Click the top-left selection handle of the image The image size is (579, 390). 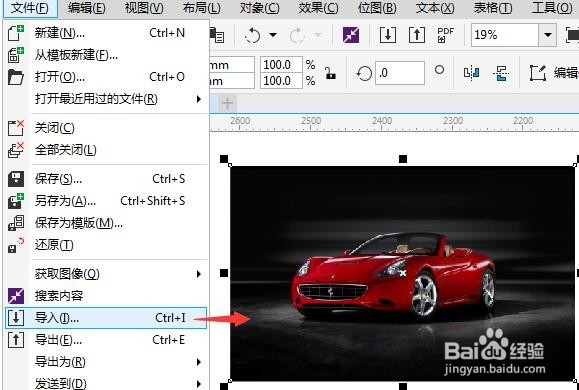(224, 159)
